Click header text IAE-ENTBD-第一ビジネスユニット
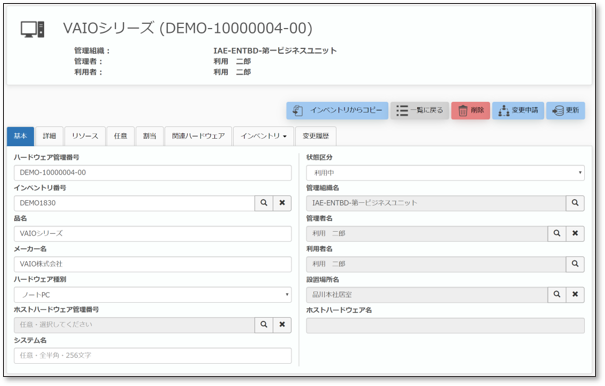Screen dimensions: 605x386 [x=275, y=51]
